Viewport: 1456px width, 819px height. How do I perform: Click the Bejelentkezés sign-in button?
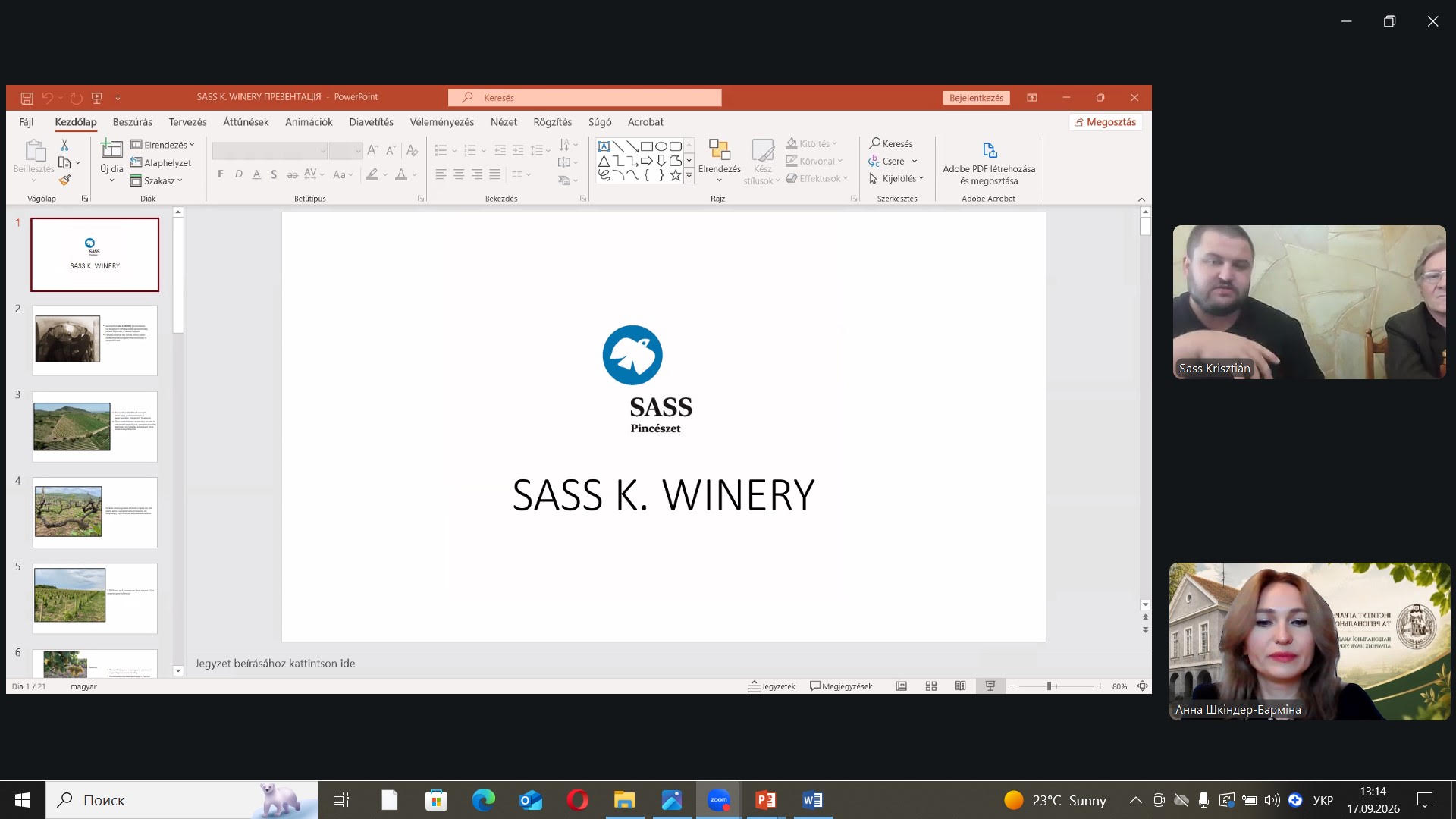[977, 98]
